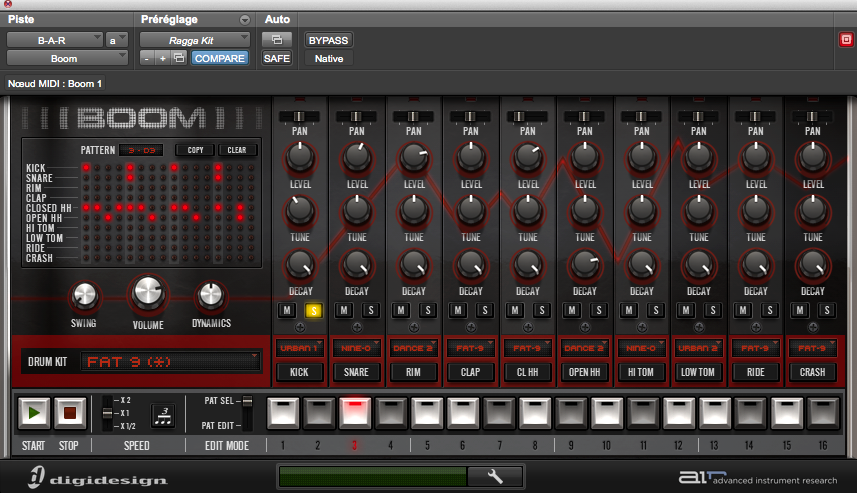
Task: Open the Snare NINE-O sound dropdown
Action: coord(356,348)
